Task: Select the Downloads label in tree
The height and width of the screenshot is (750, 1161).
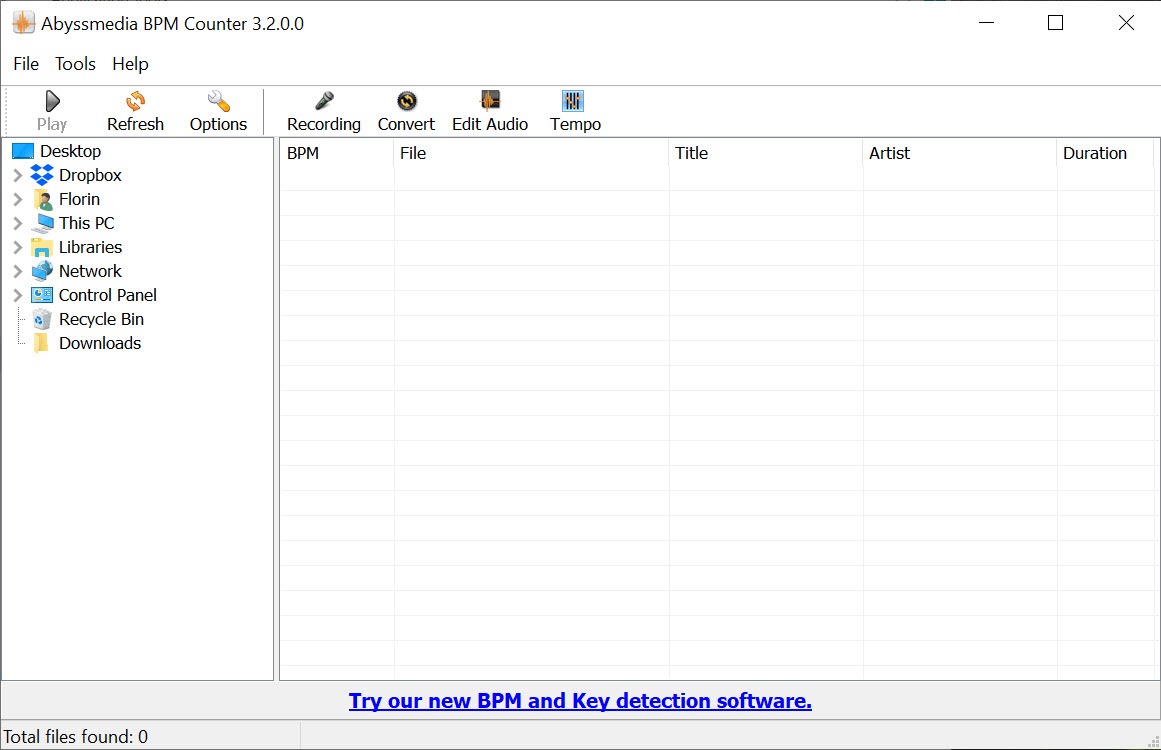Action: point(100,343)
